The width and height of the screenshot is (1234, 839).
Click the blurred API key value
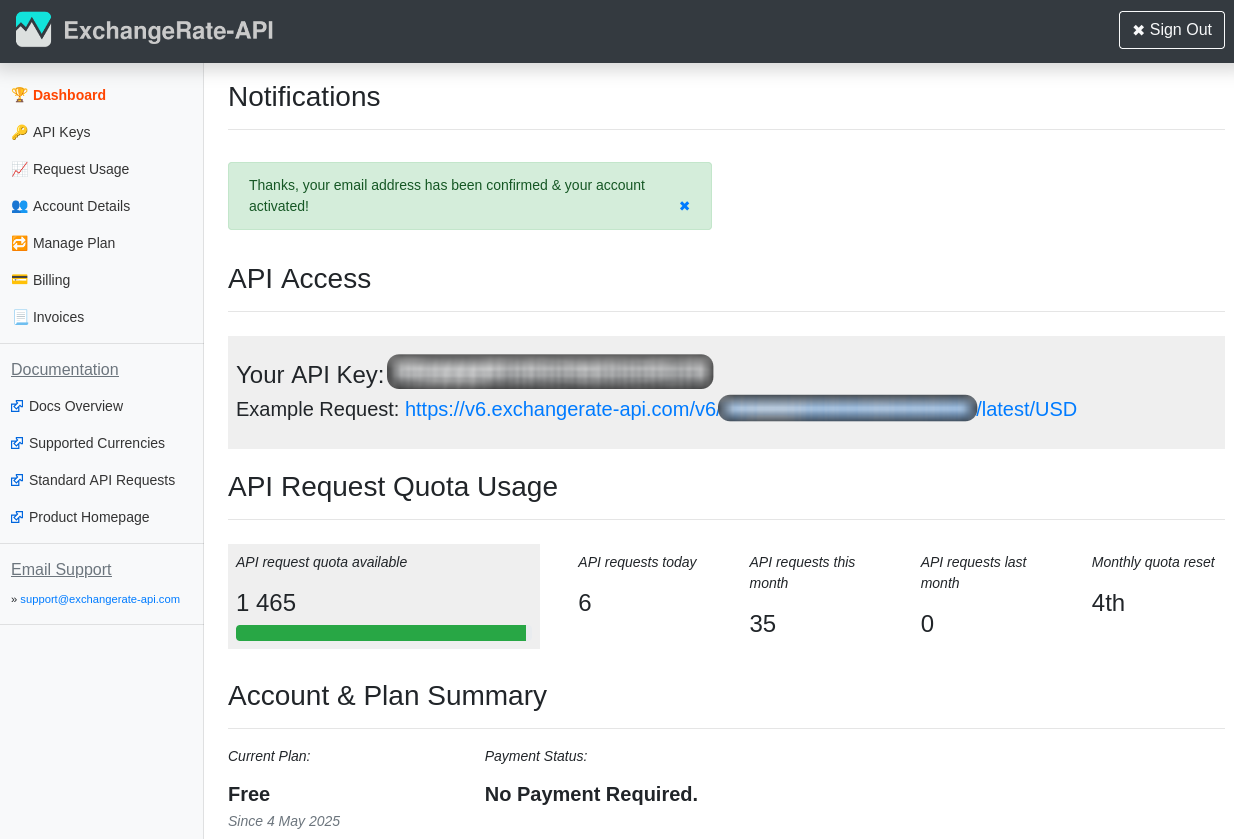pyautogui.click(x=550, y=372)
